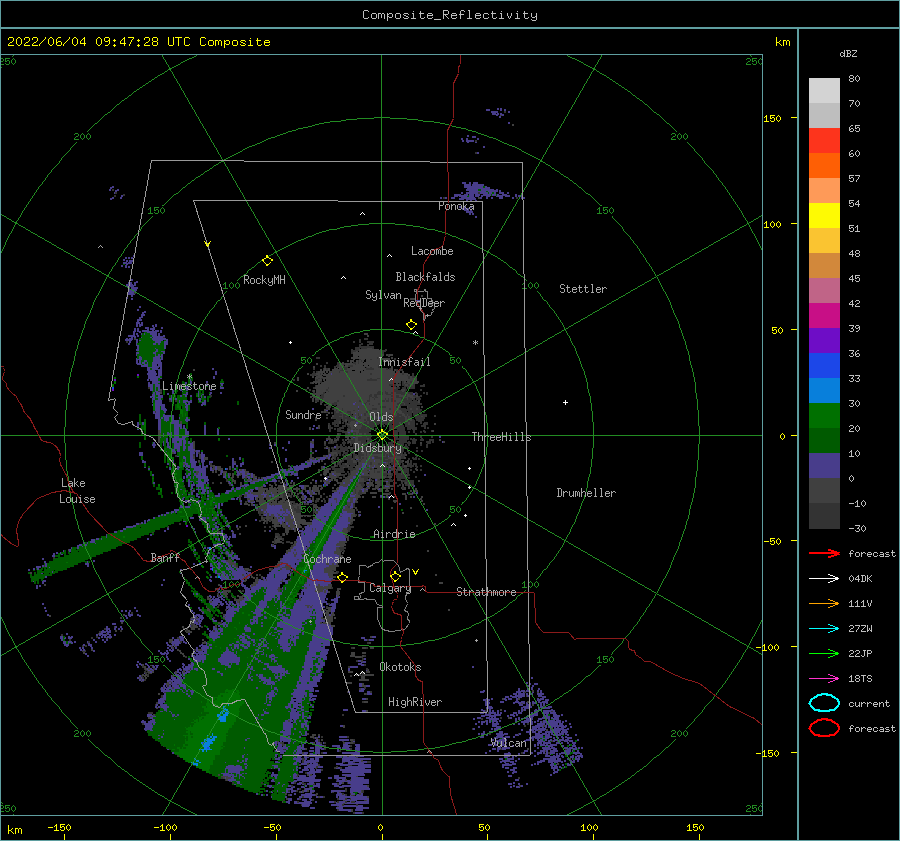Click the Okotoks label
The height and width of the screenshot is (841, 900).
[x=400, y=668]
